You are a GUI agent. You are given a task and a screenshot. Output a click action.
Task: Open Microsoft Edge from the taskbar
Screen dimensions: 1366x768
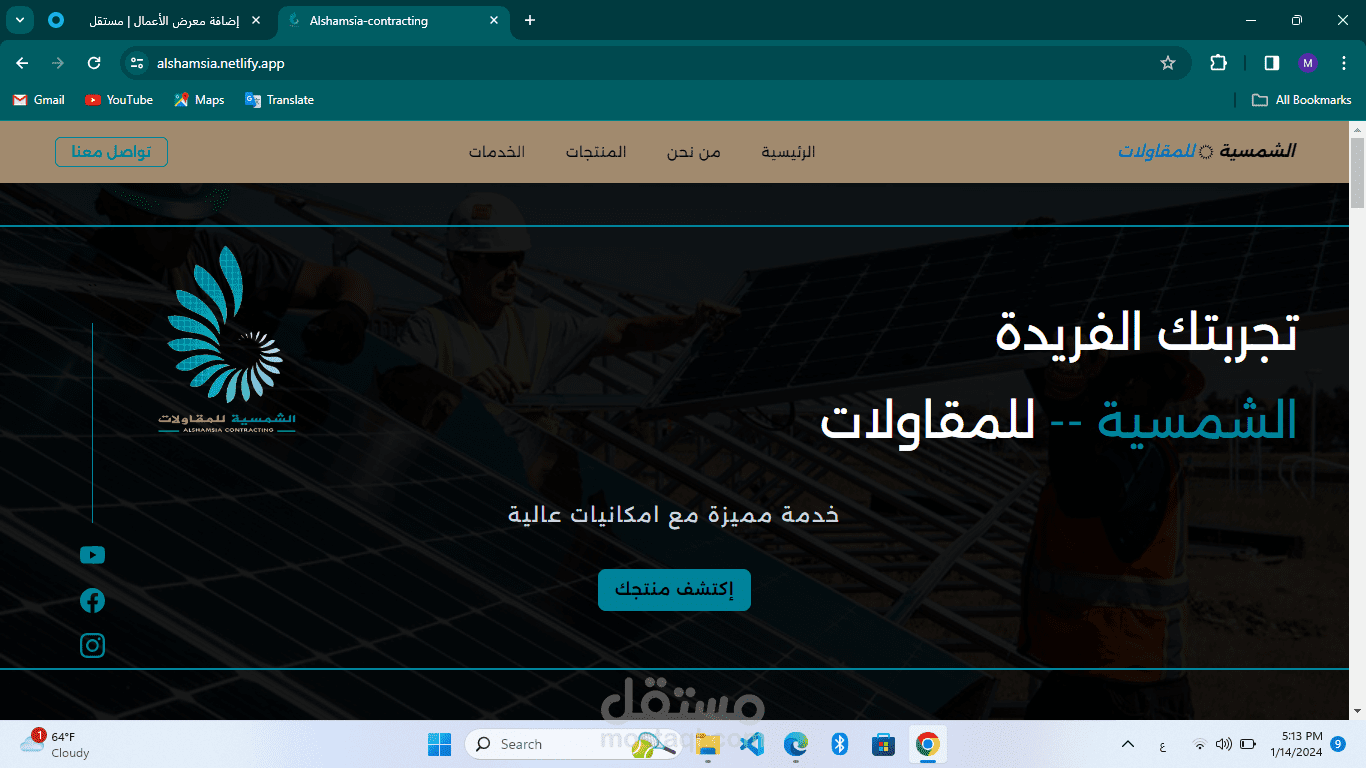pyautogui.click(x=796, y=744)
